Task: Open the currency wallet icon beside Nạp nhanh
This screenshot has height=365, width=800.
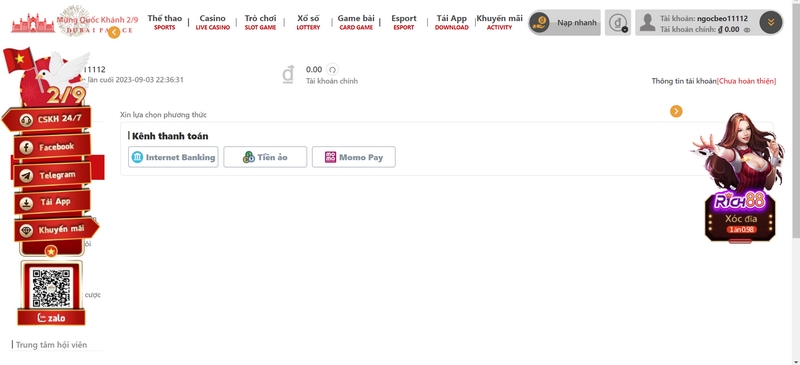Action: pos(618,22)
